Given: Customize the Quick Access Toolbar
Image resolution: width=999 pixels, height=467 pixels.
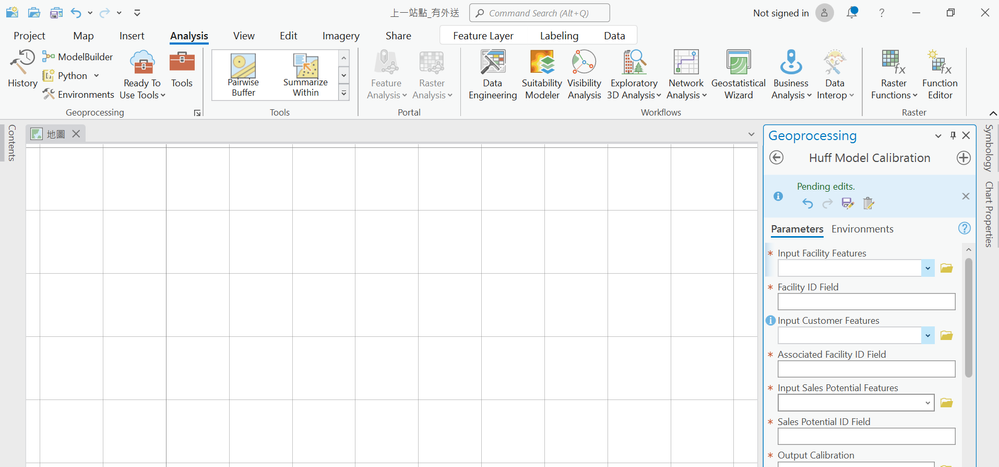Looking at the screenshot, I should tap(138, 12).
